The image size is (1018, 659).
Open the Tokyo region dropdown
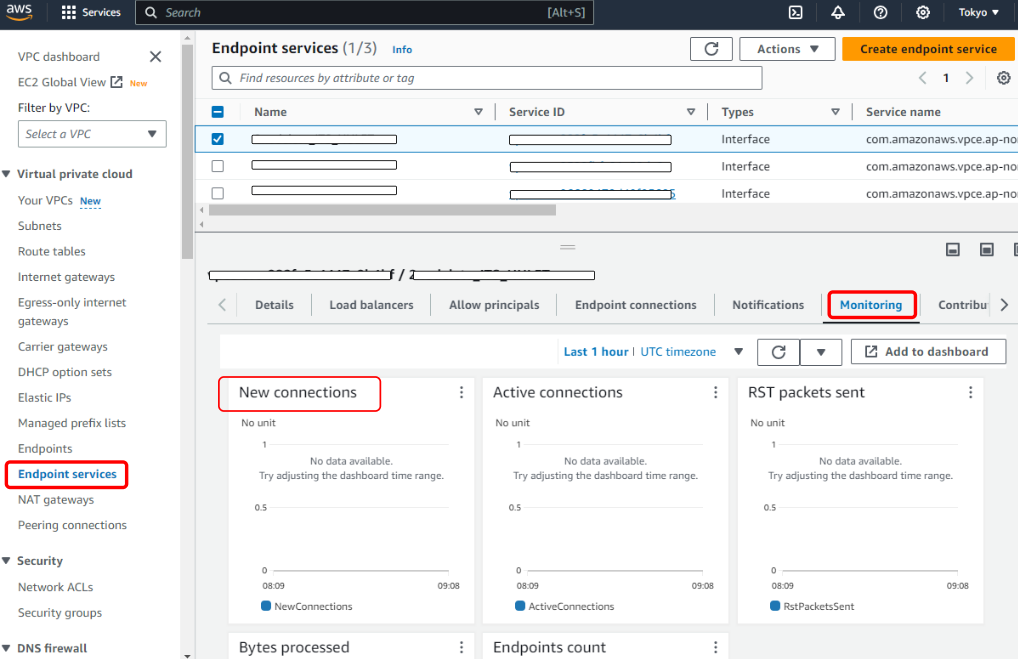click(978, 12)
